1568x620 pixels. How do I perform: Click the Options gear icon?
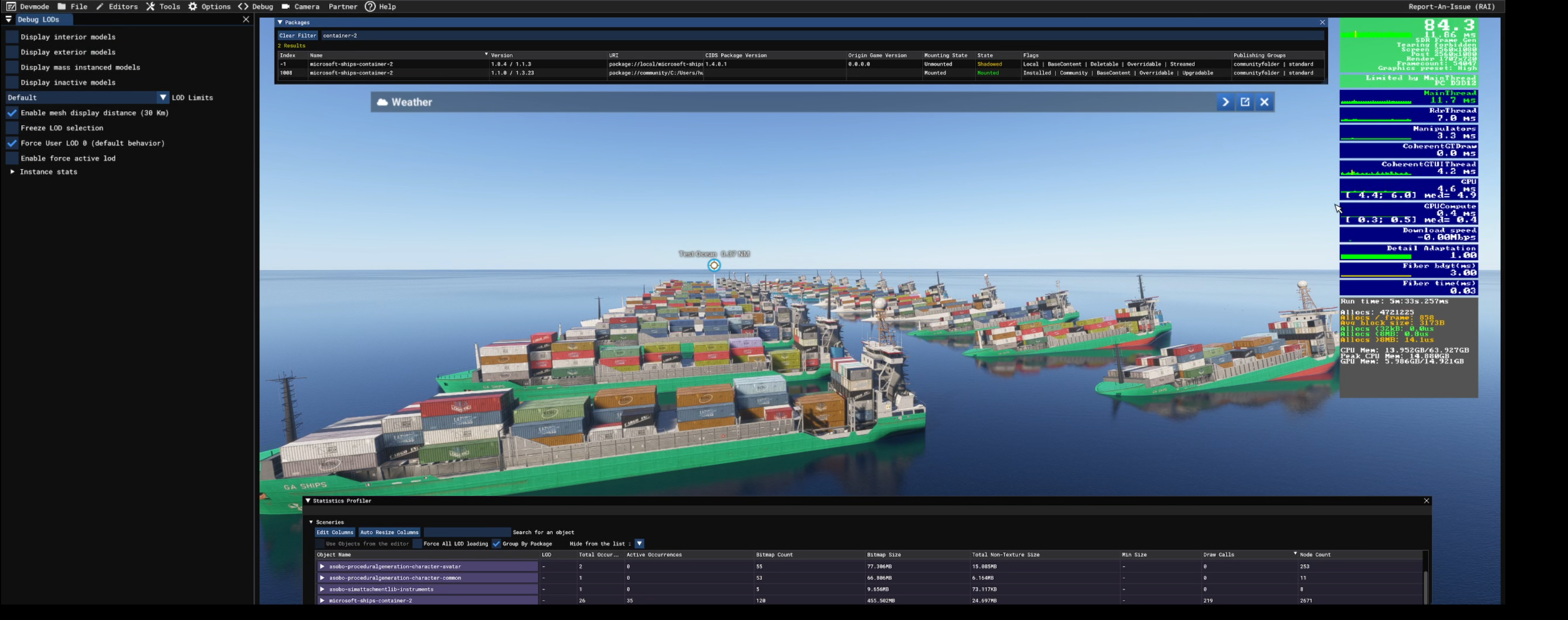coord(192,7)
